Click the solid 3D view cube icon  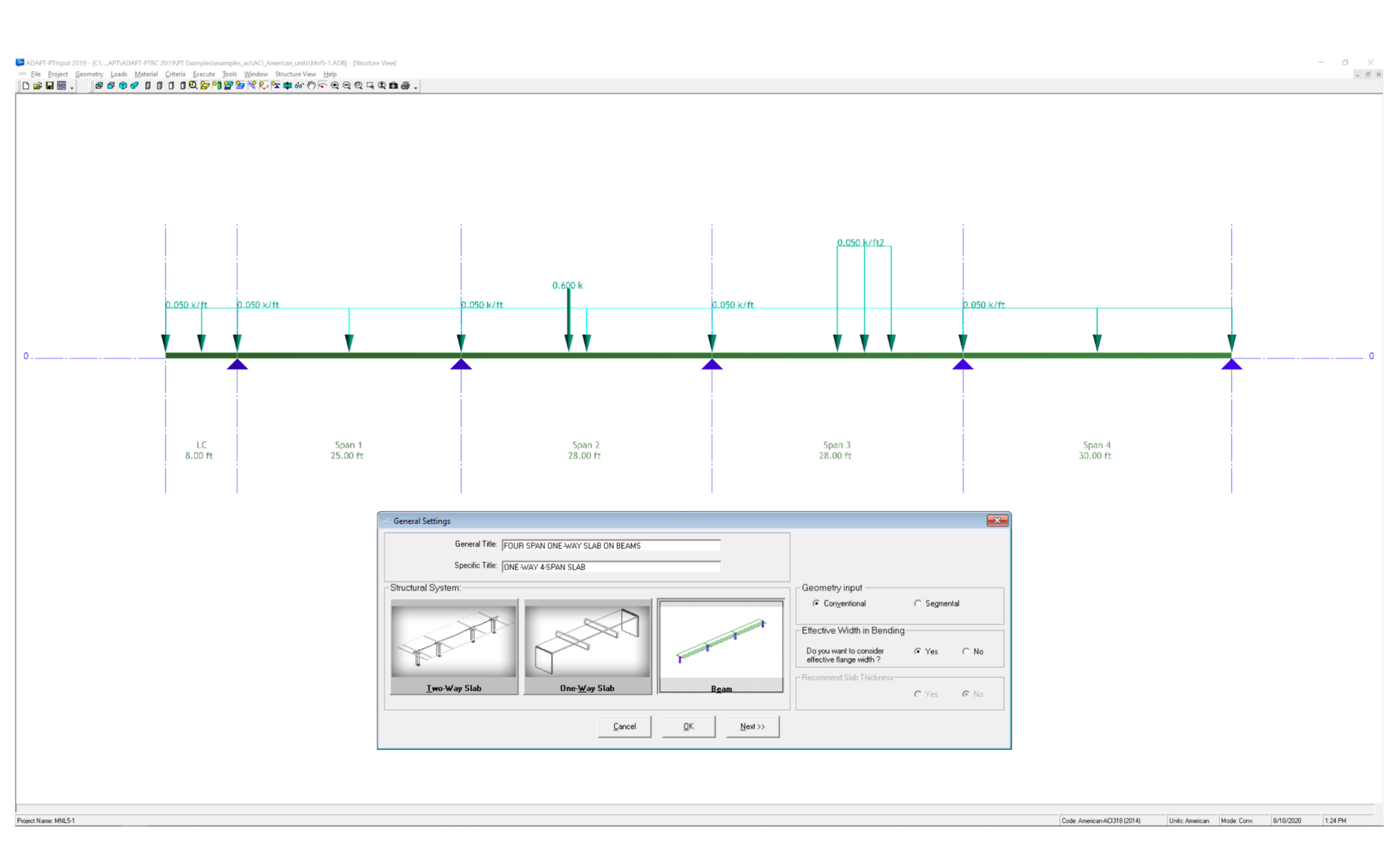(x=123, y=86)
